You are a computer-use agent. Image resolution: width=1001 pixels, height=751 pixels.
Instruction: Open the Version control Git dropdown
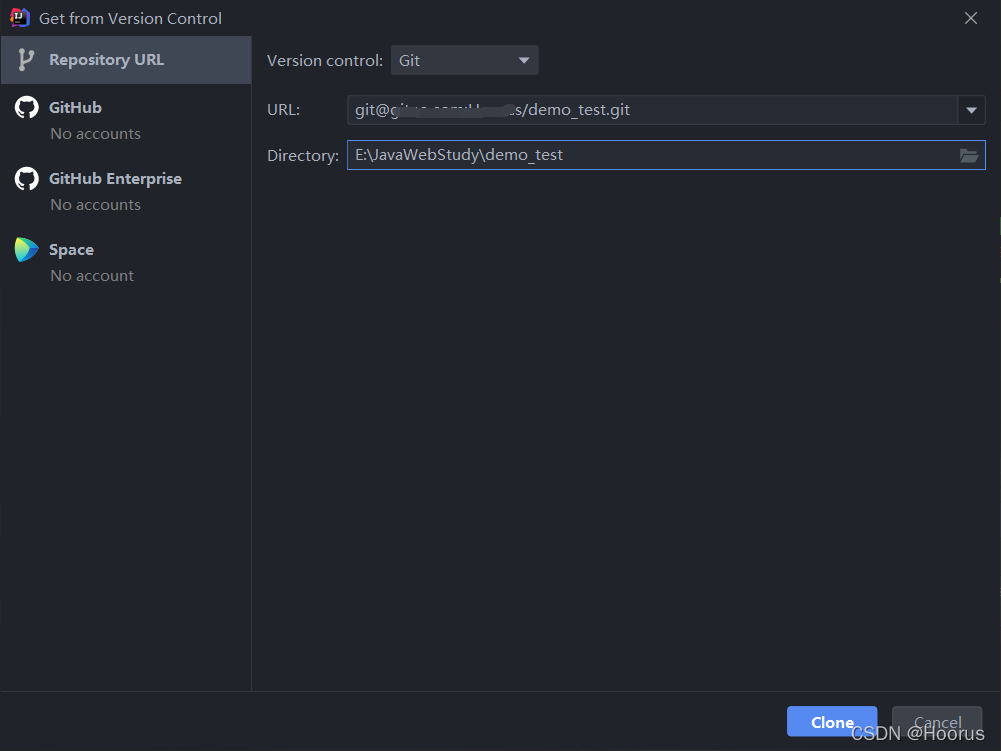pyautogui.click(x=464, y=61)
